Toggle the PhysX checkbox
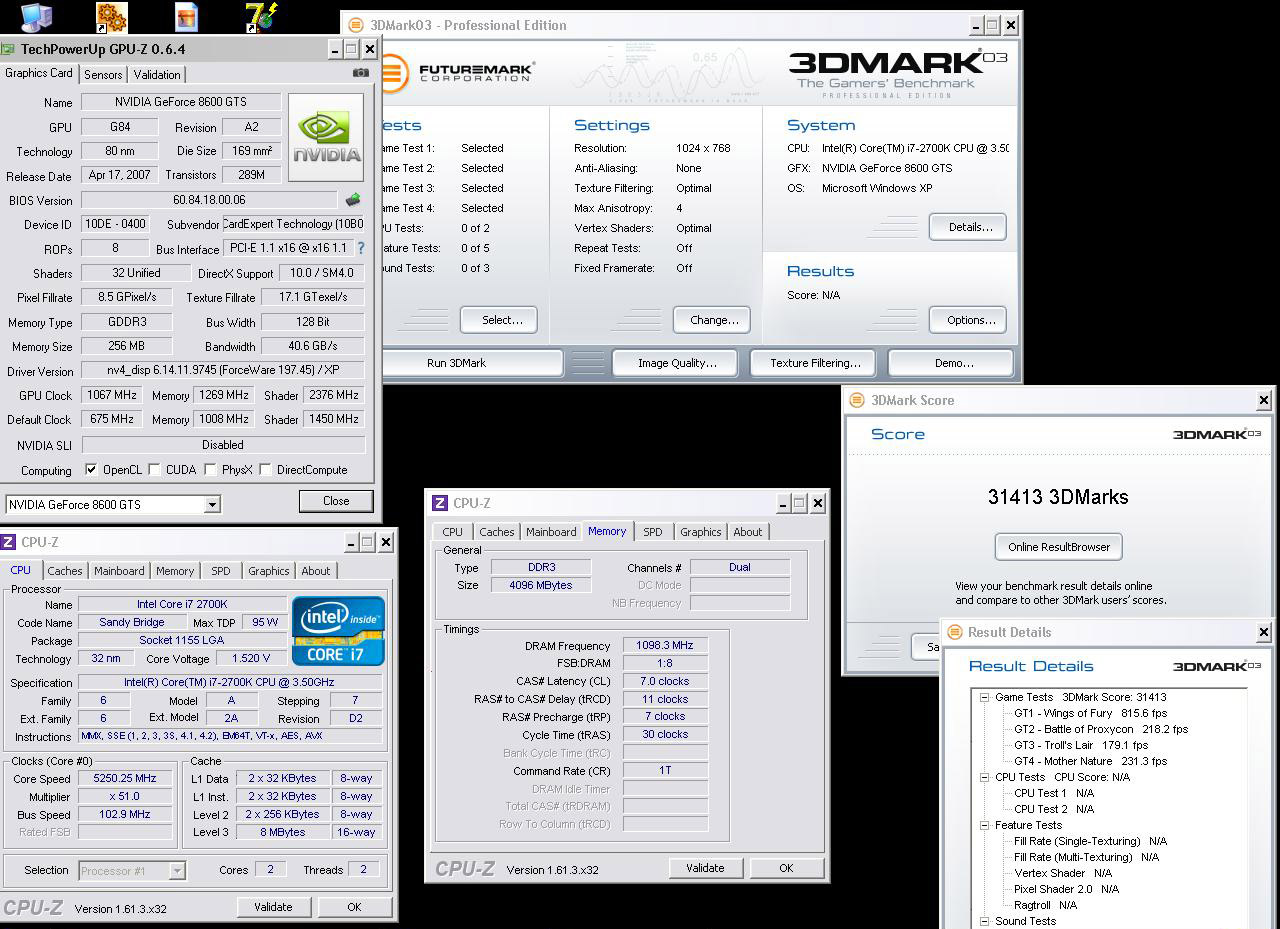Image resolution: width=1280 pixels, height=929 pixels. point(210,470)
